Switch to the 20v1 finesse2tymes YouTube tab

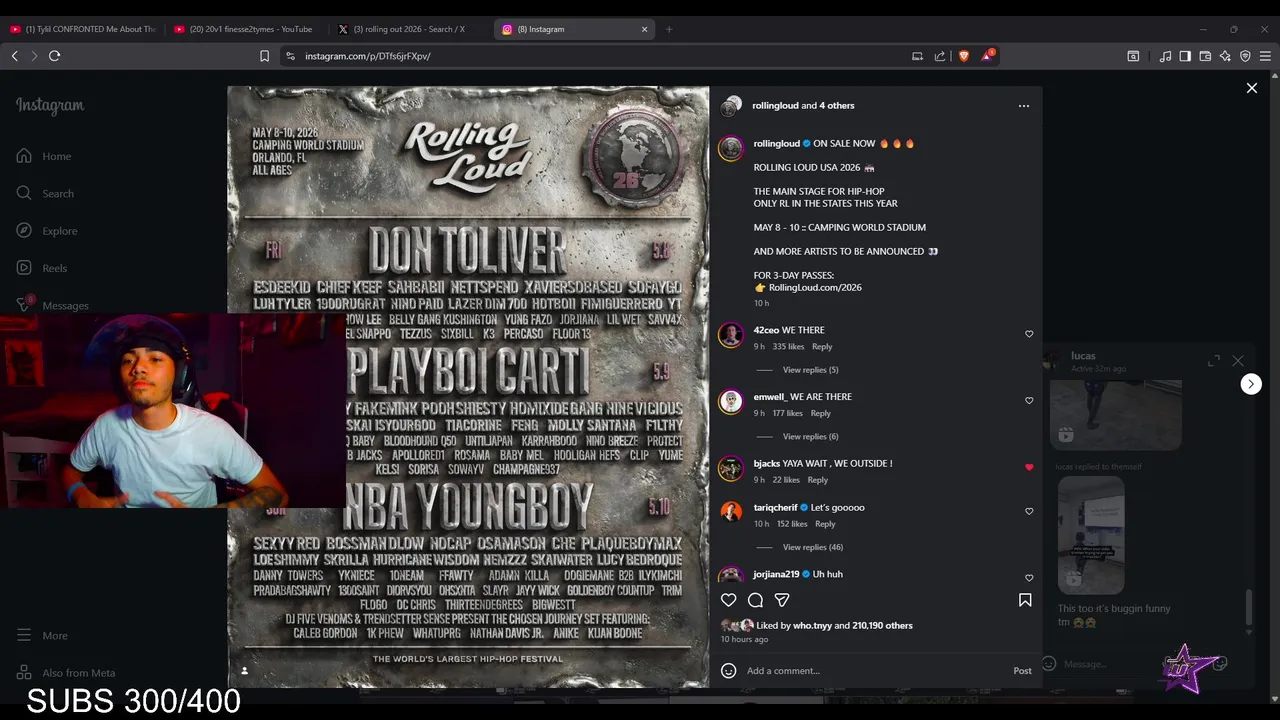coord(246,29)
